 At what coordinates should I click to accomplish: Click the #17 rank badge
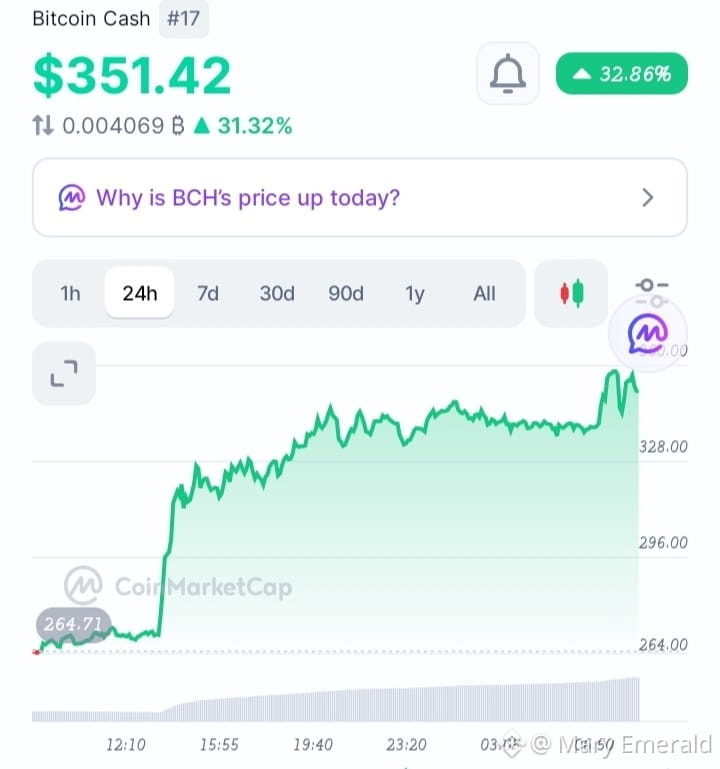tap(183, 19)
